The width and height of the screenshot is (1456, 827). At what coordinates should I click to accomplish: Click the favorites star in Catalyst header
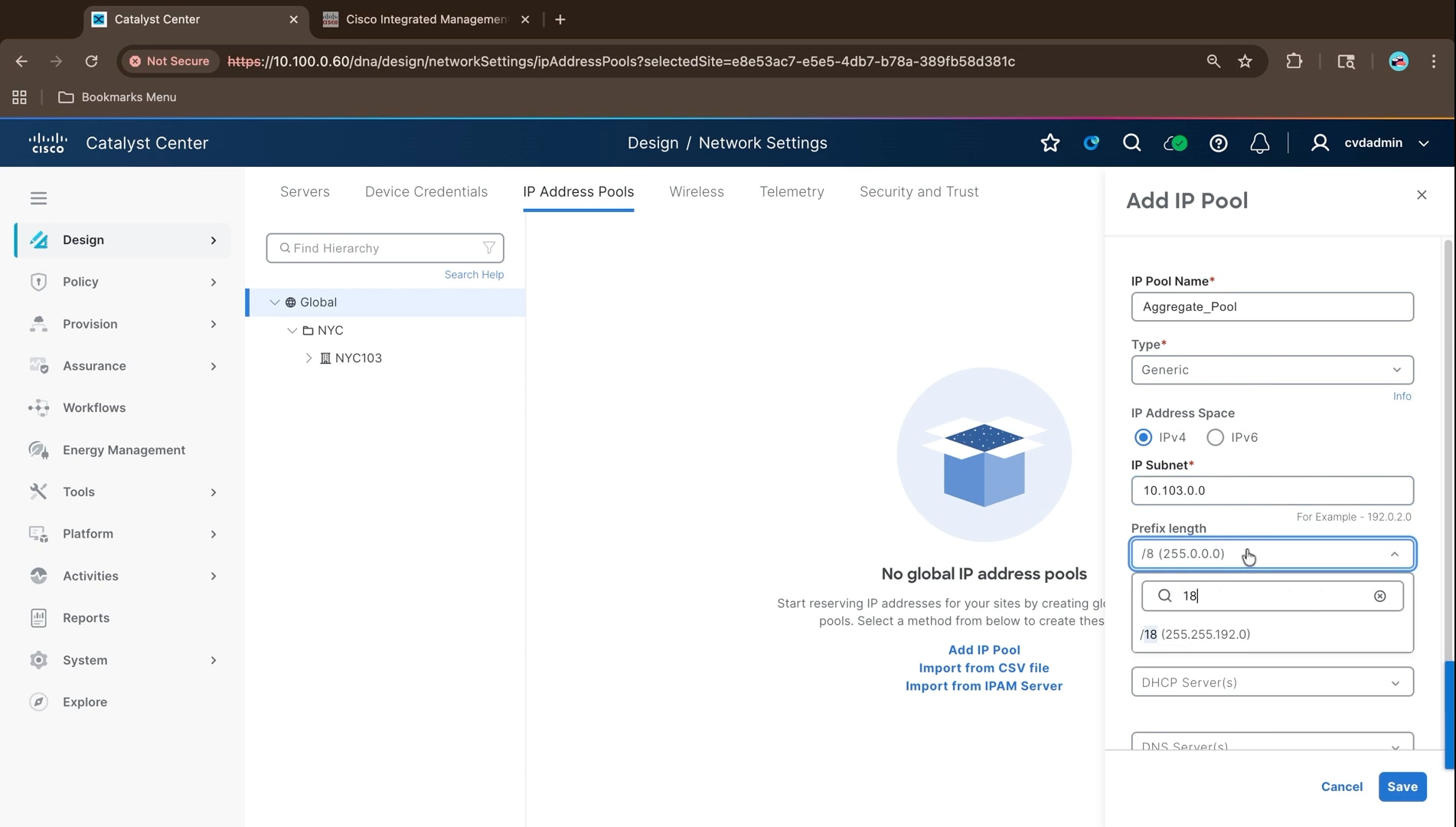tap(1050, 143)
